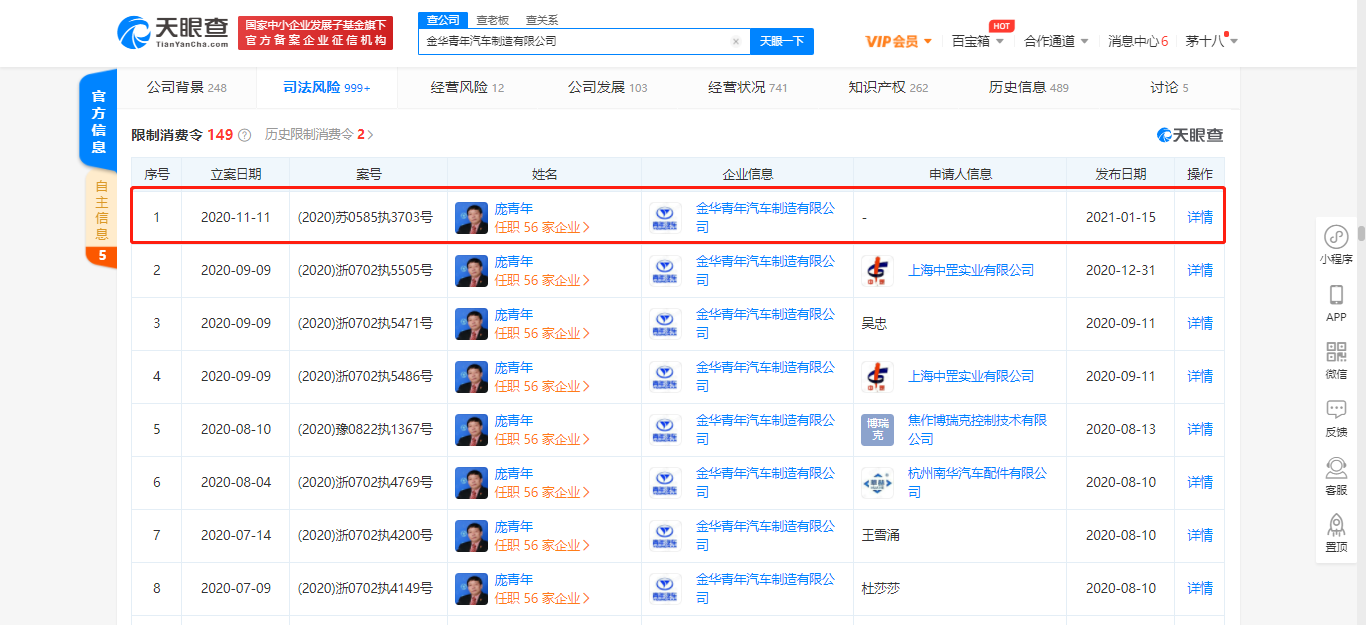The height and width of the screenshot is (625, 1366).
Task: Click the 小程序 icon in right sidebar
Action: 1336,238
